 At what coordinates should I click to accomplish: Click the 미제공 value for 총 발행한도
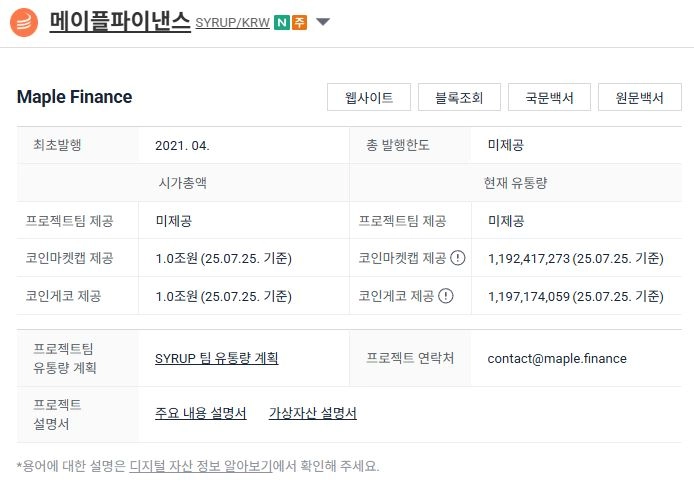pos(505,145)
